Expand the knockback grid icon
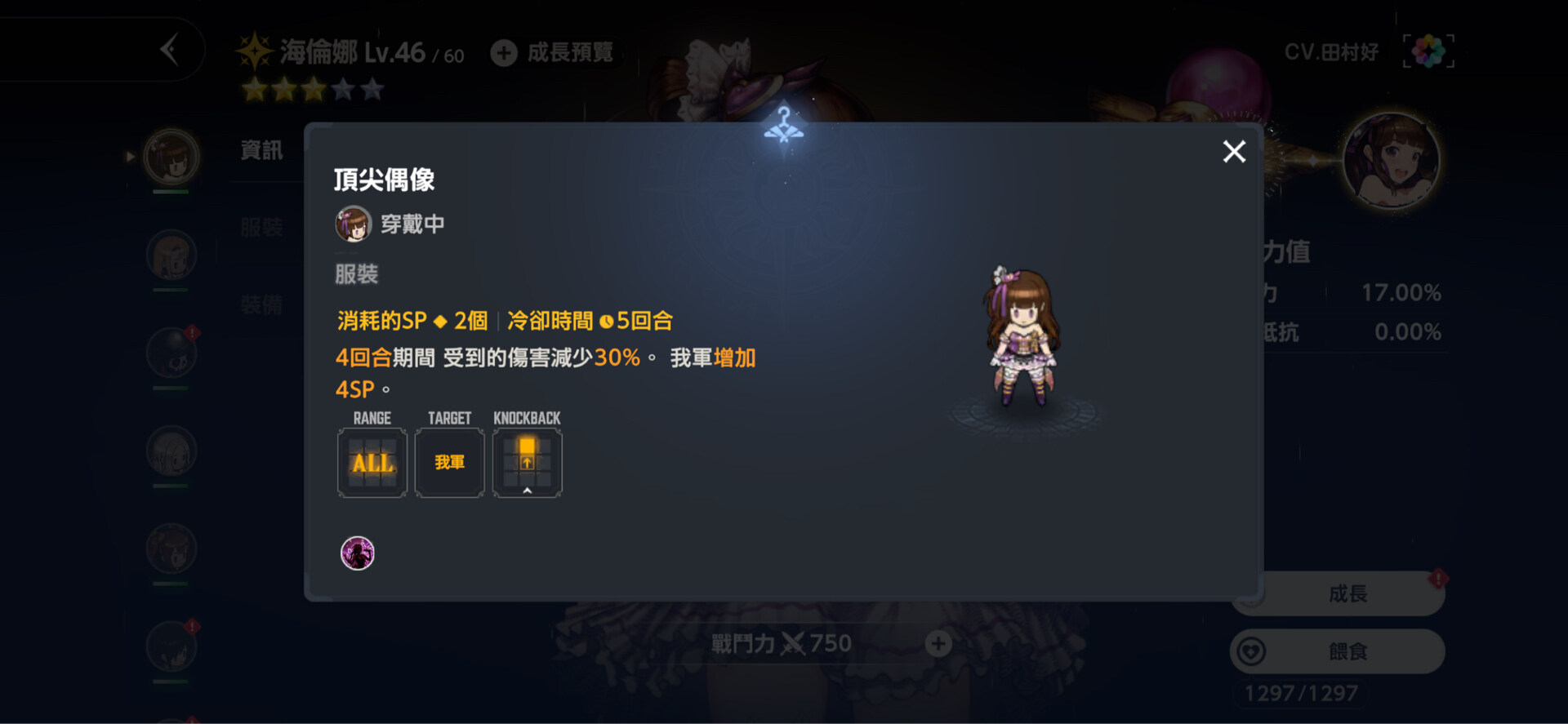The image size is (1568, 724). point(527,463)
